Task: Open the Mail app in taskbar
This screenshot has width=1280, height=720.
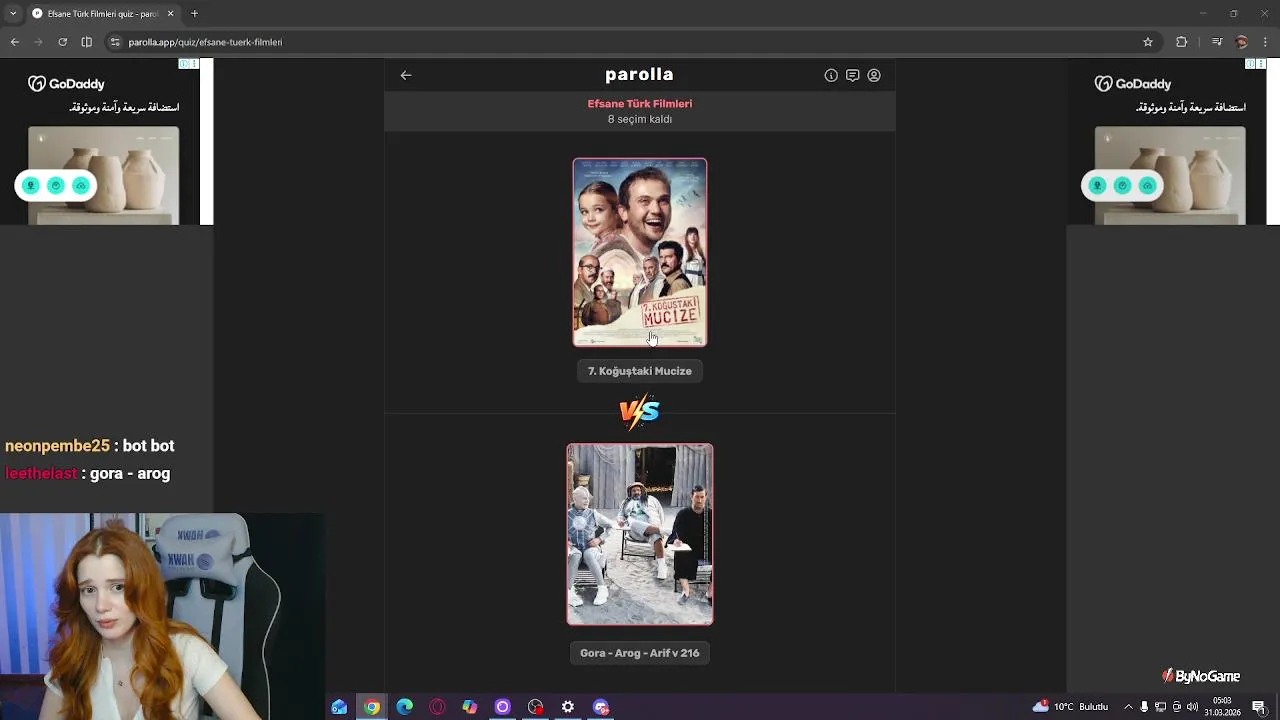Action: (339, 707)
